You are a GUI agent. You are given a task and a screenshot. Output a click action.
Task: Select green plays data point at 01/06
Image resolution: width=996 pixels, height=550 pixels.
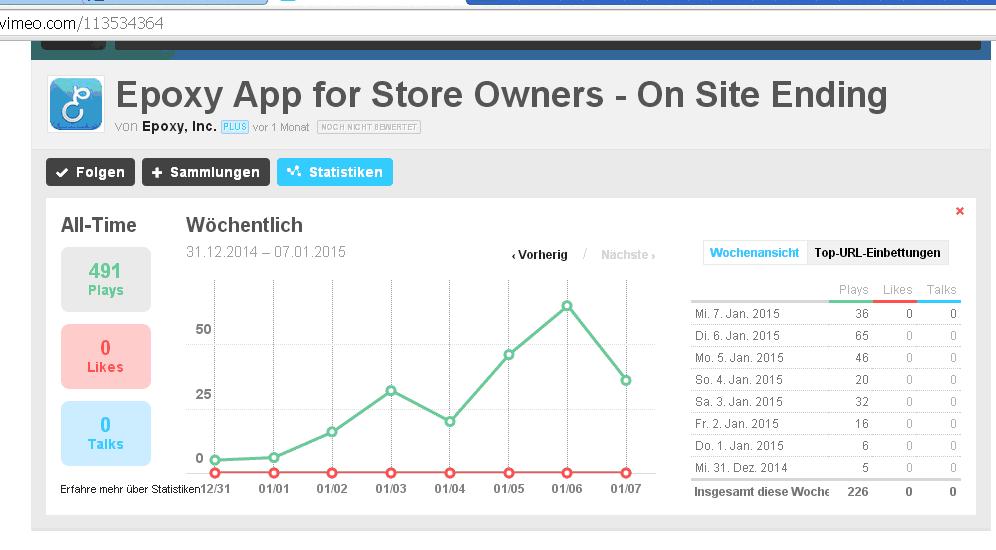[x=567, y=306]
